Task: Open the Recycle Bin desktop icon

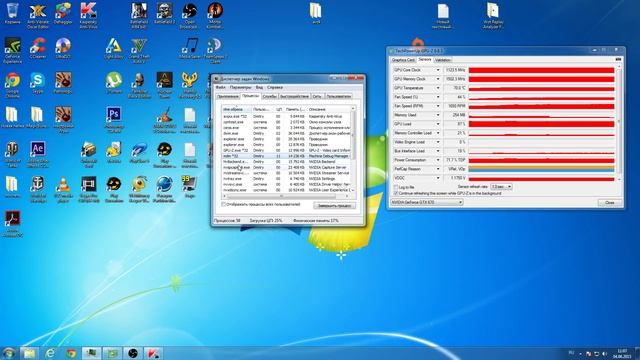Action: (x=12, y=12)
